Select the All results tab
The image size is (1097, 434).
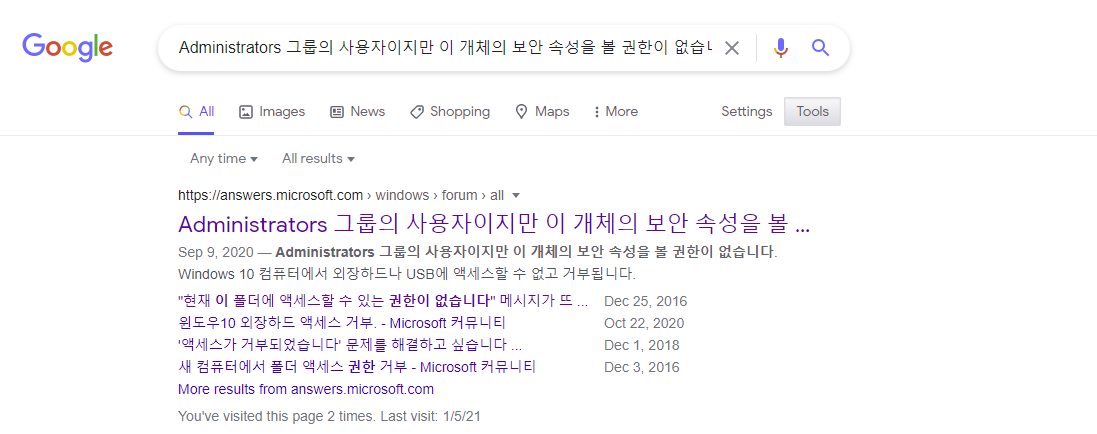(197, 112)
